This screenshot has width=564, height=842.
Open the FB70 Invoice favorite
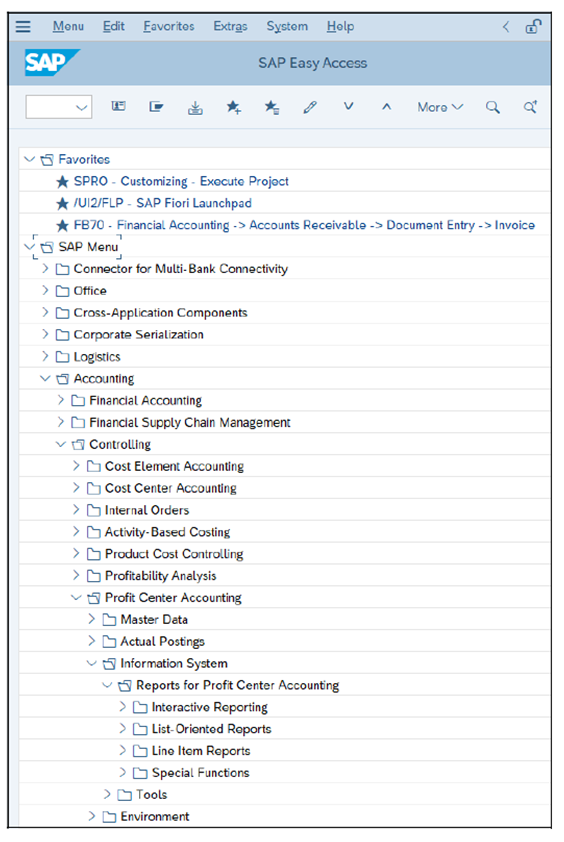click(304, 226)
